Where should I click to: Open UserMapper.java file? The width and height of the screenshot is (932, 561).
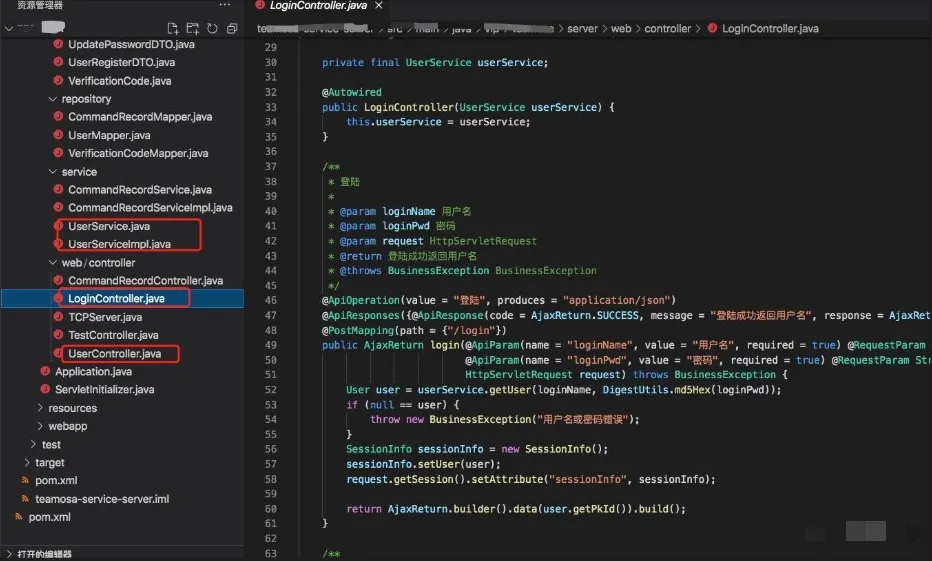[x=109, y=135]
